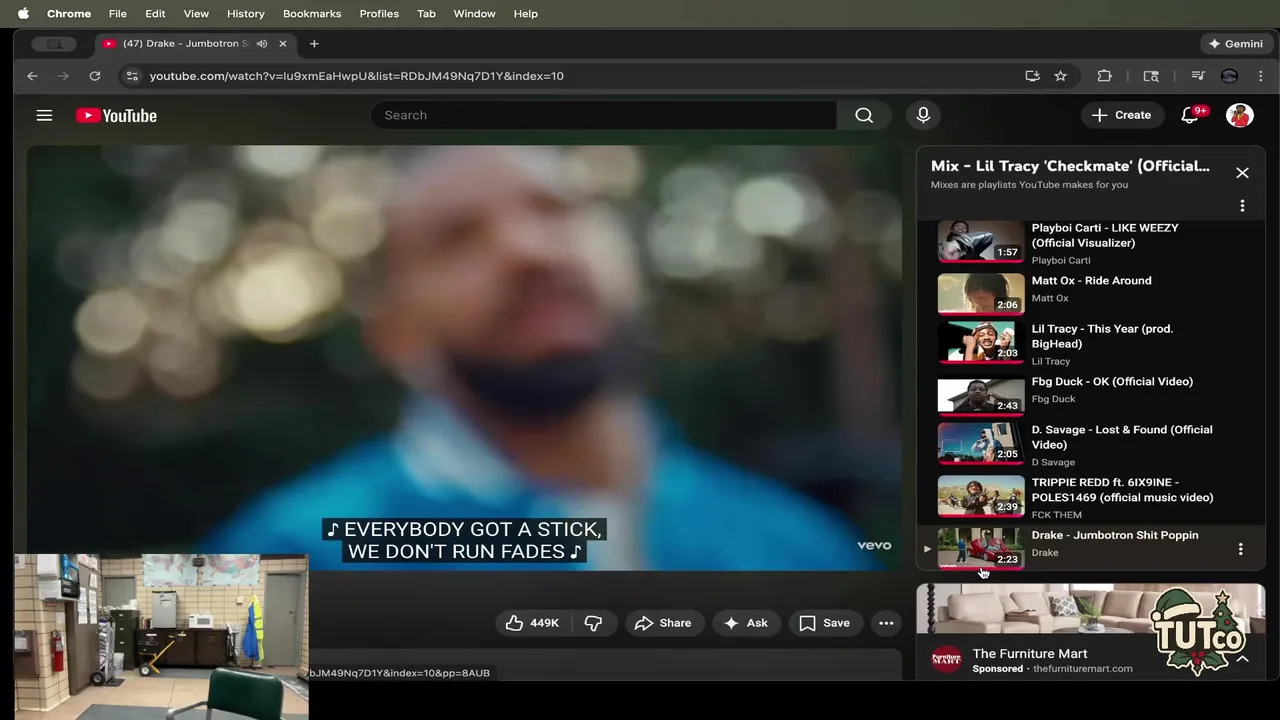Open the Profiles menu
This screenshot has width=1280, height=720.
(379, 14)
